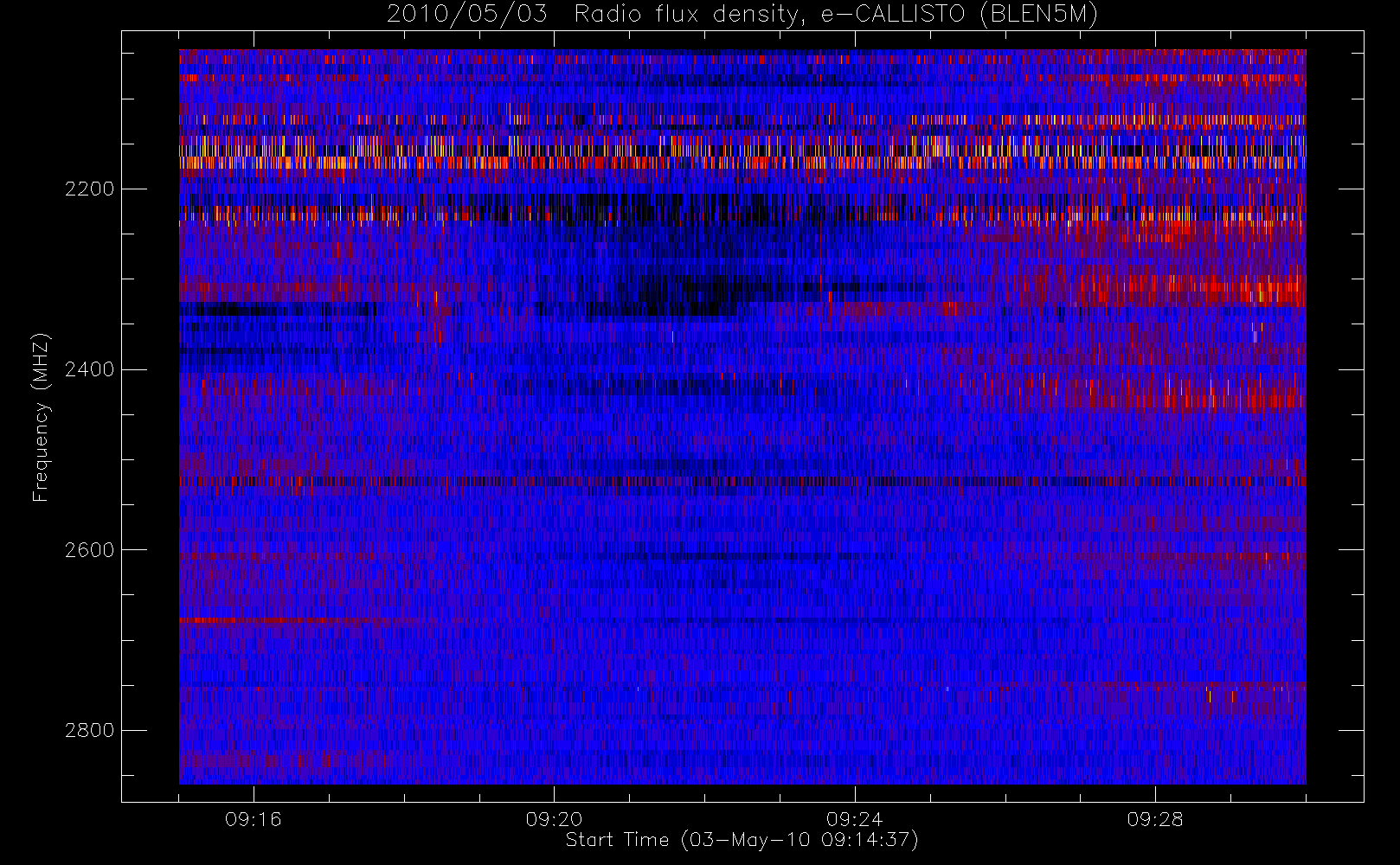The height and width of the screenshot is (865, 1400).
Task: Select the 2200 frequency axis label
Action: point(89,189)
